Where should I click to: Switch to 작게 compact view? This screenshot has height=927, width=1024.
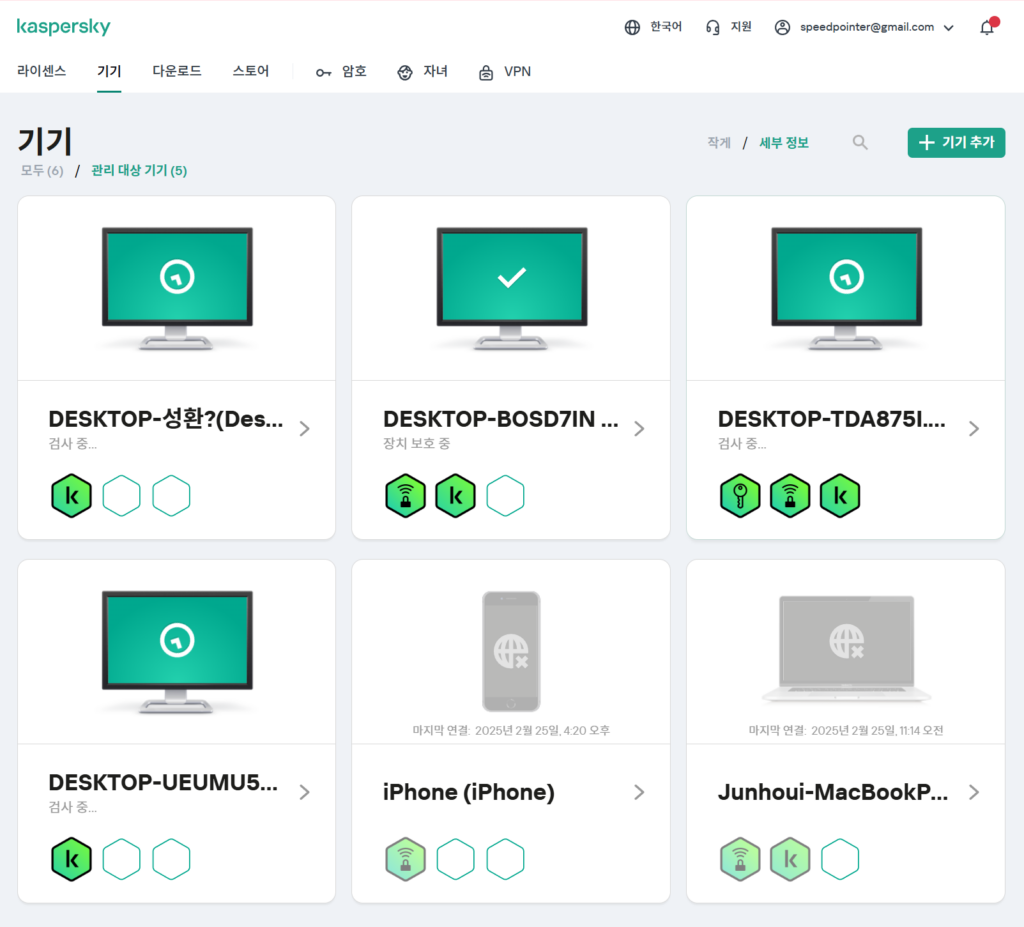point(719,142)
